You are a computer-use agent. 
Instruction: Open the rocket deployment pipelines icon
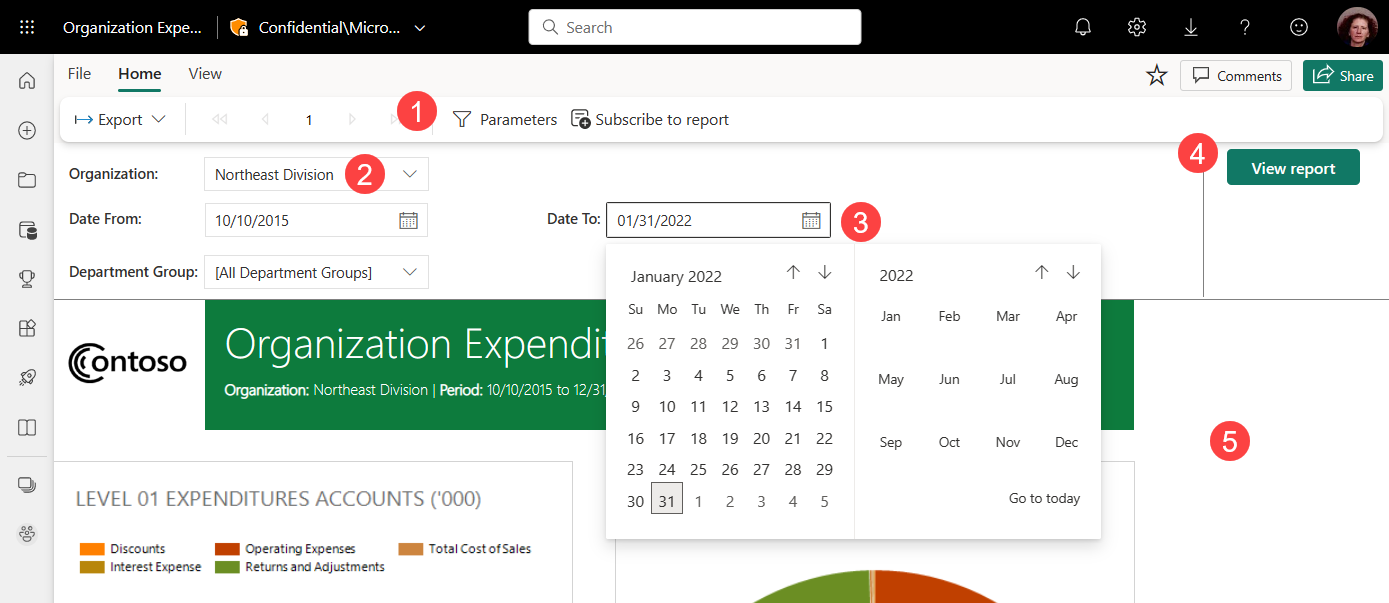tap(27, 378)
